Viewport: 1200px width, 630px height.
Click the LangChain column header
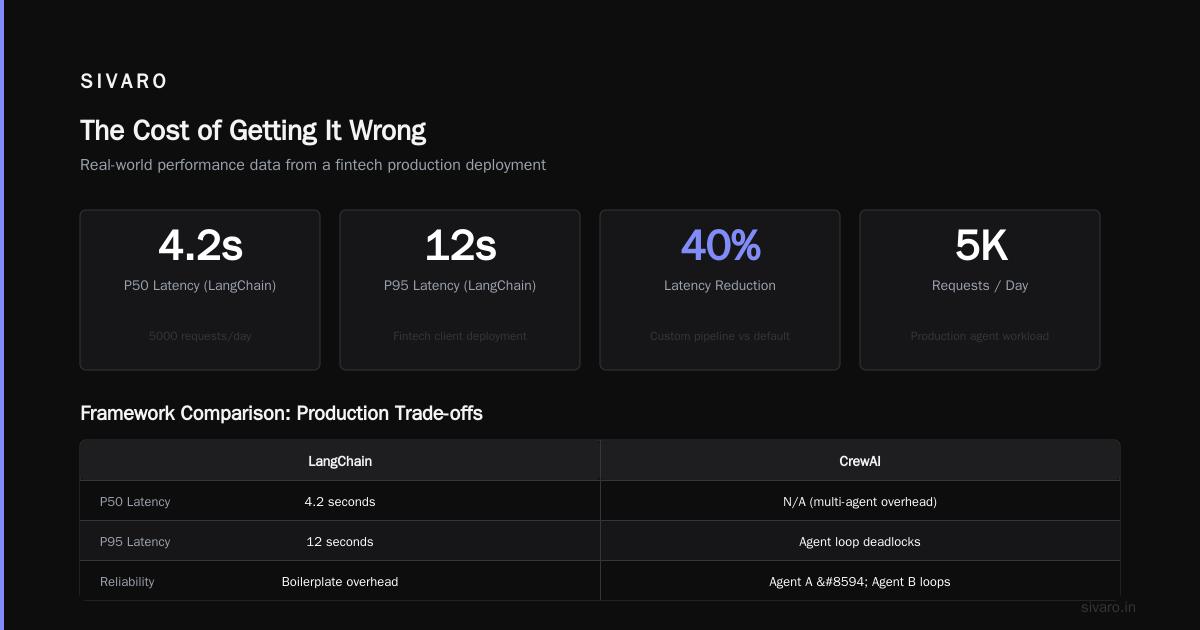[x=340, y=461]
